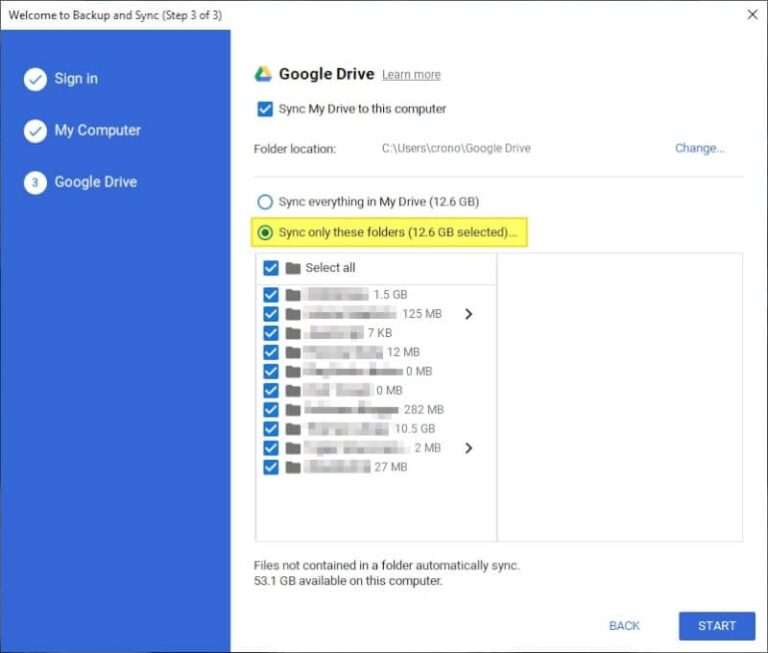Uncheck the 282 MB folder checkbox

[x=271, y=410]
